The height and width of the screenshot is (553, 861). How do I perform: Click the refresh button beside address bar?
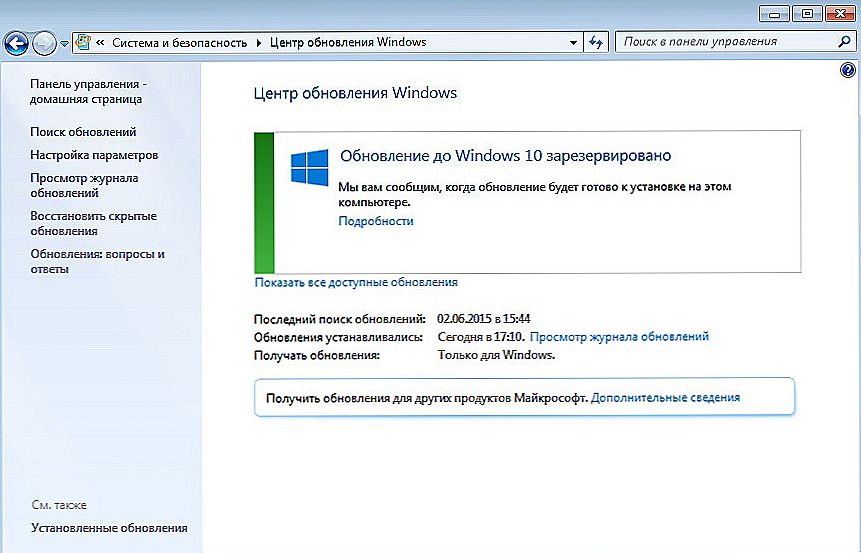596,42
